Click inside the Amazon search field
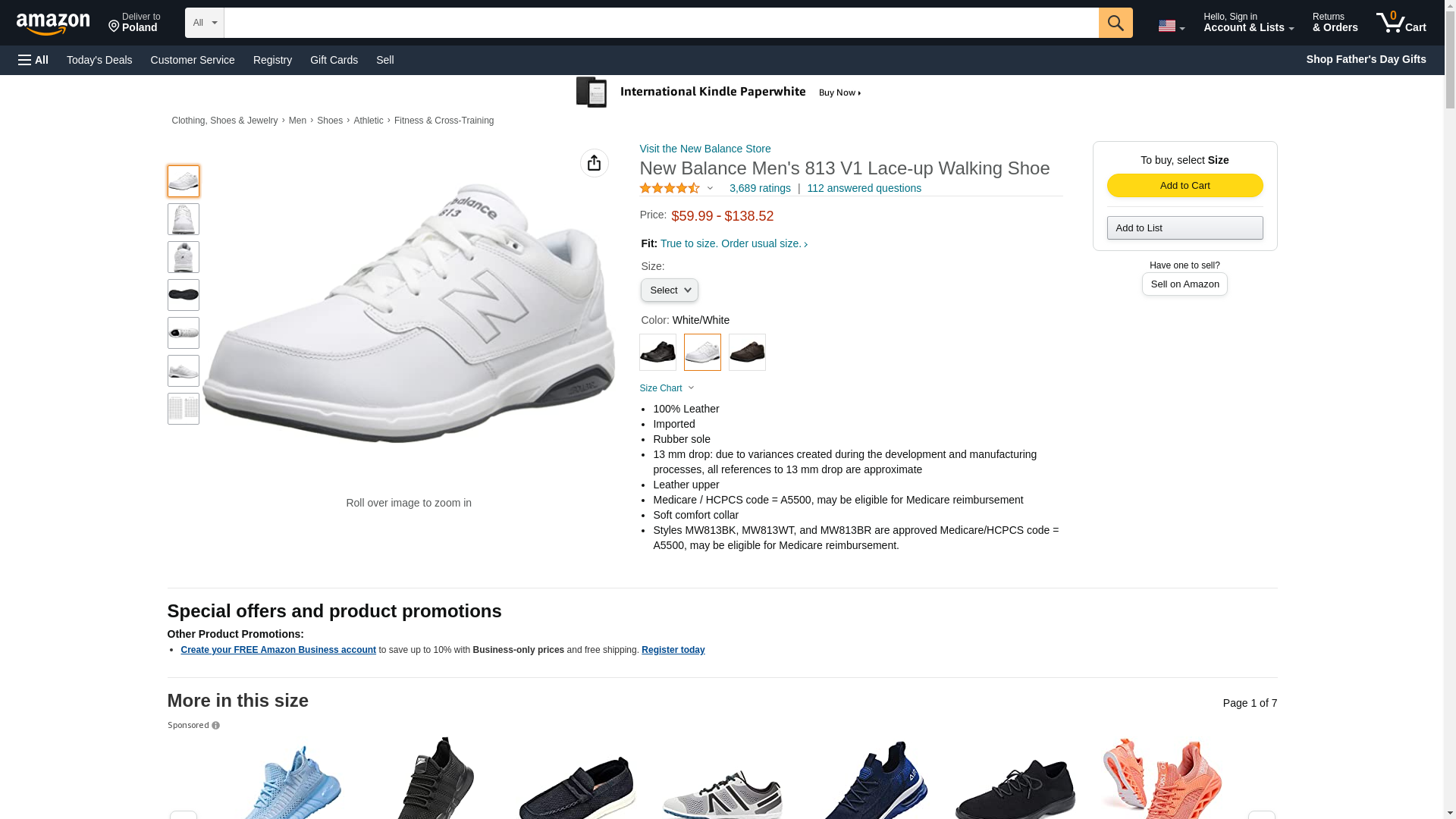This screenshot has height=819, width=1456. (661, 23)
